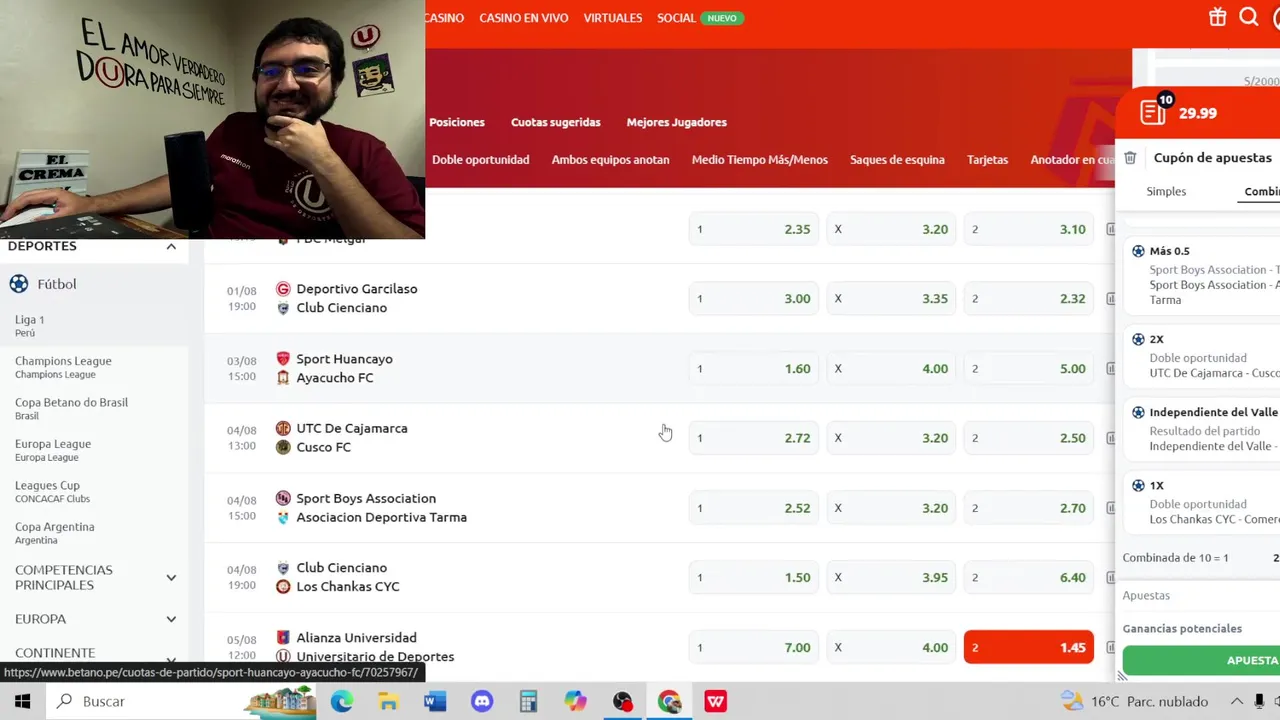
Task: Click the ball icon beside 2X selection
Action: point(1138,339)
